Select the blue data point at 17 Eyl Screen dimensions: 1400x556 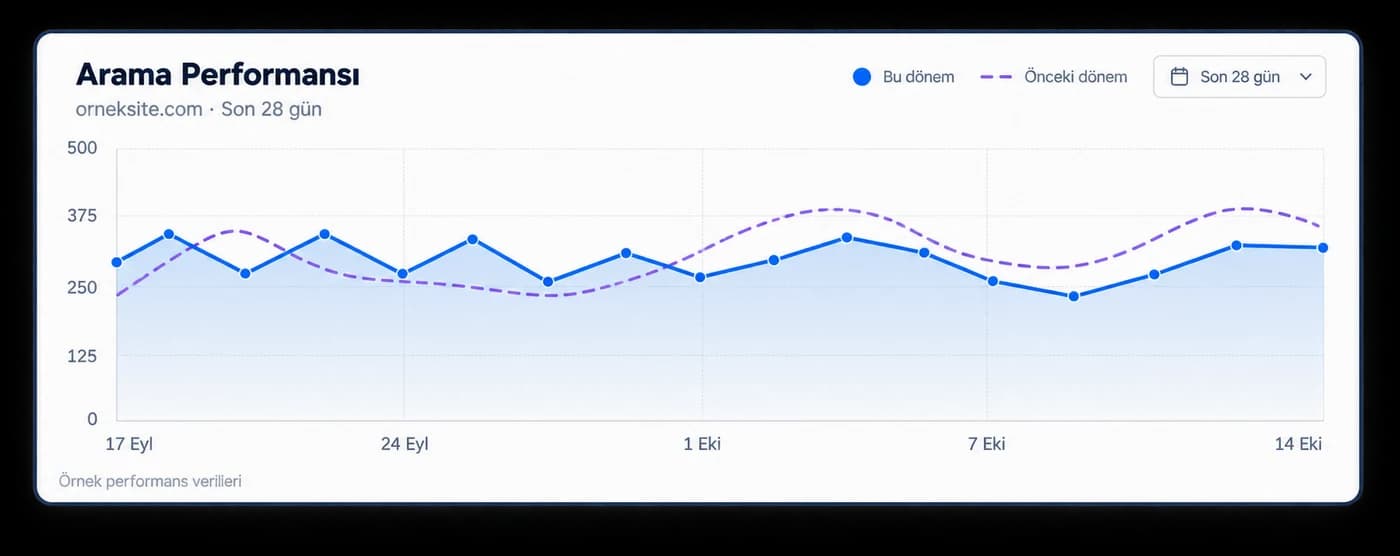point(117,262)
